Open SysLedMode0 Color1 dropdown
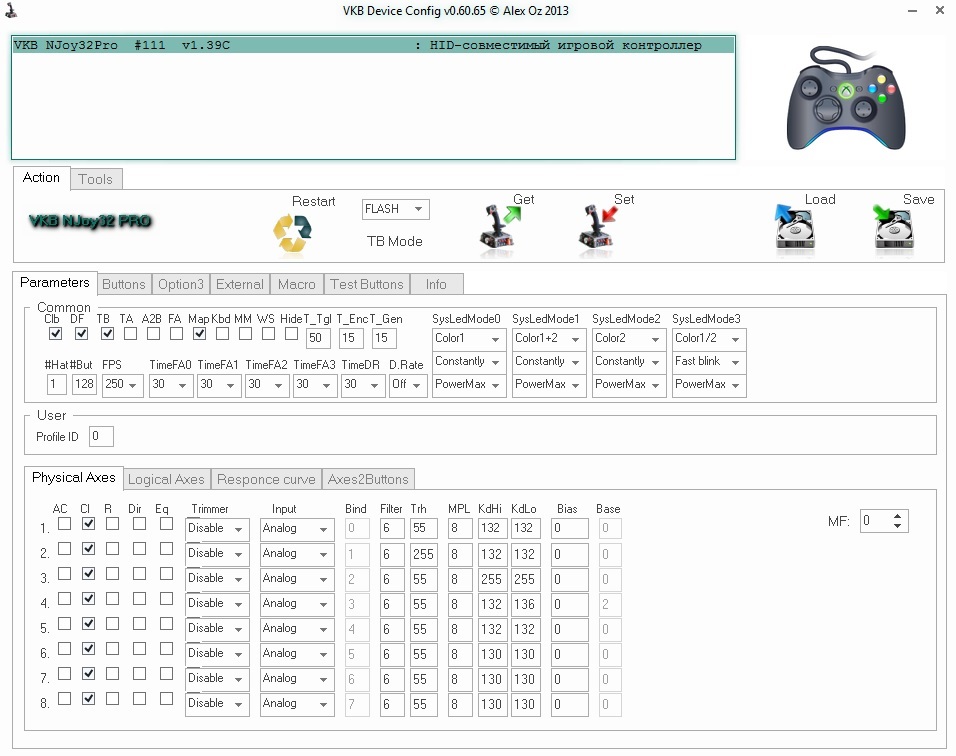Screen dimensions: 956x756 coord(469,339)
